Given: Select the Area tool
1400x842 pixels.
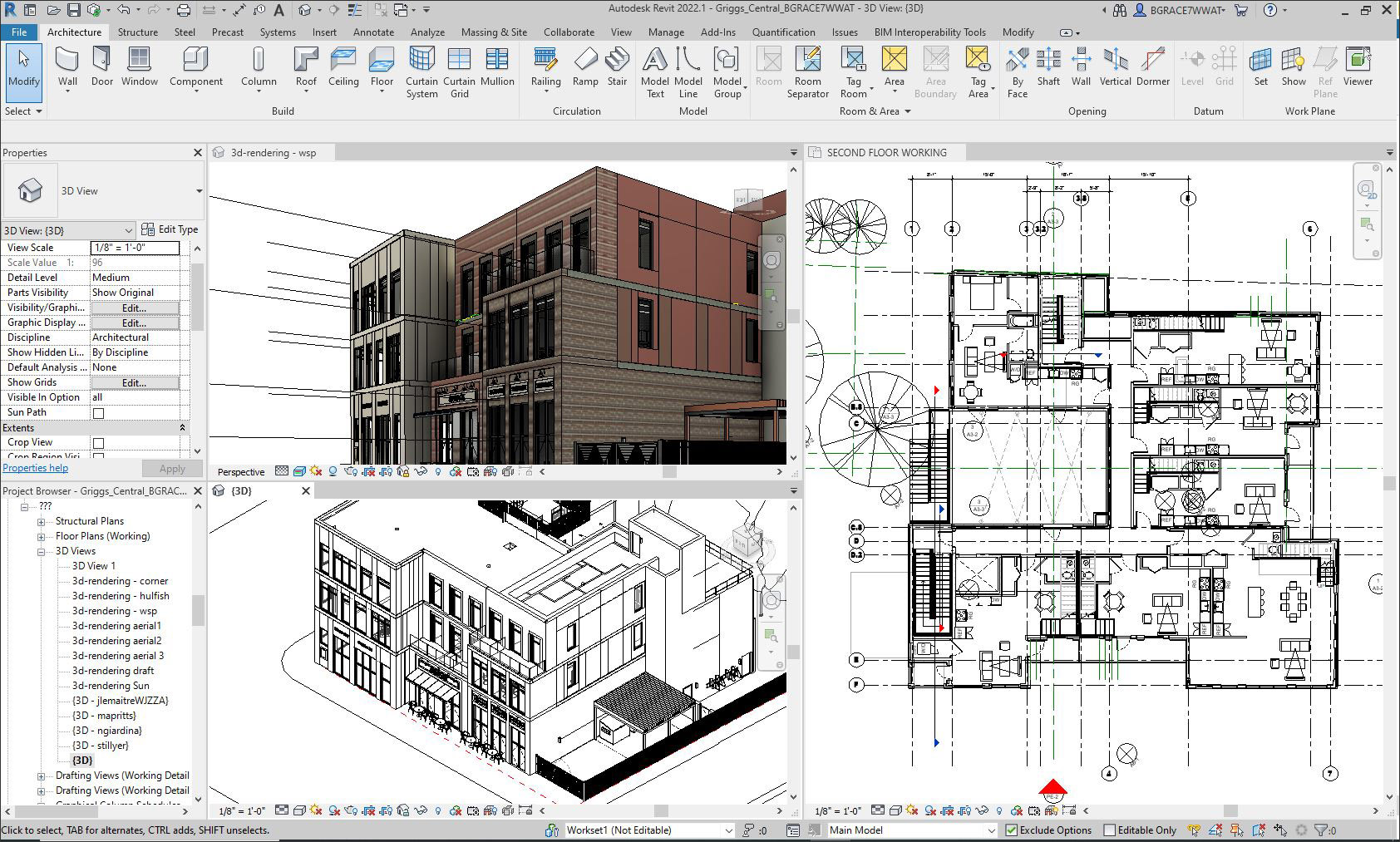Looking at the screenshot, I should click(x=895, y=66).
